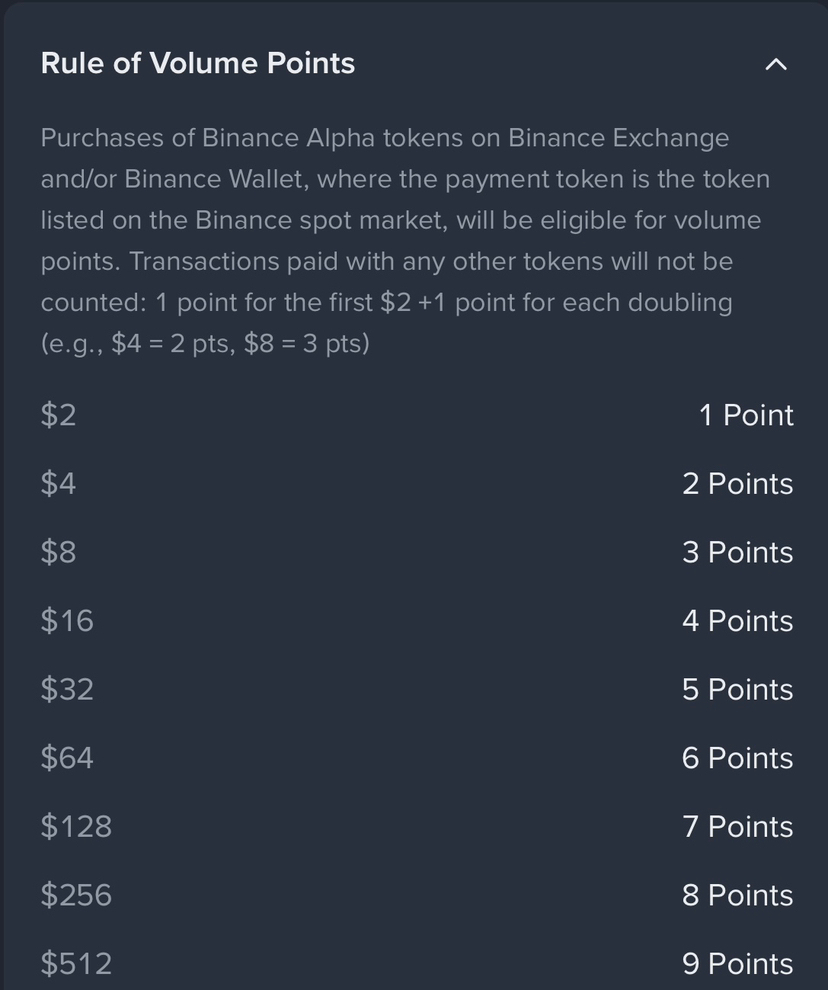The image size is (828, 990).
Task: Click the 6 Points value
Action: click(737, 758)
